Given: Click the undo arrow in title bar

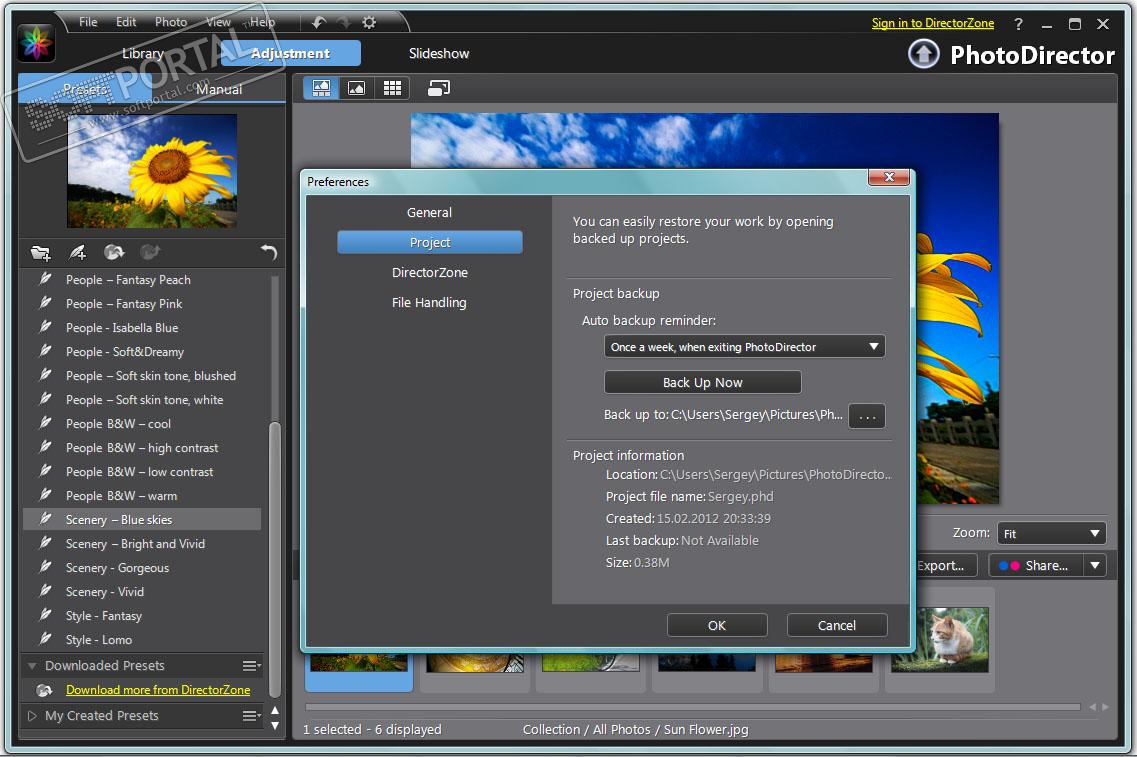Looking at the screenshot, I should tap(318, 22).
